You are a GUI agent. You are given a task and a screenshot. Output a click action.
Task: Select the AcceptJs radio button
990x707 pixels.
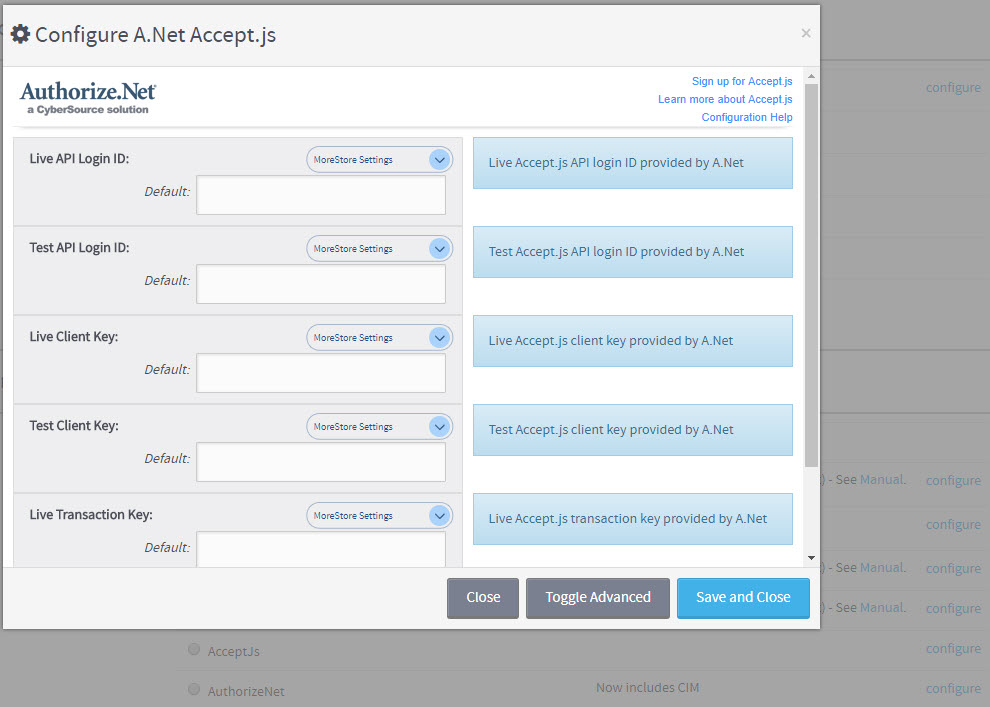[x=194, y=649]
